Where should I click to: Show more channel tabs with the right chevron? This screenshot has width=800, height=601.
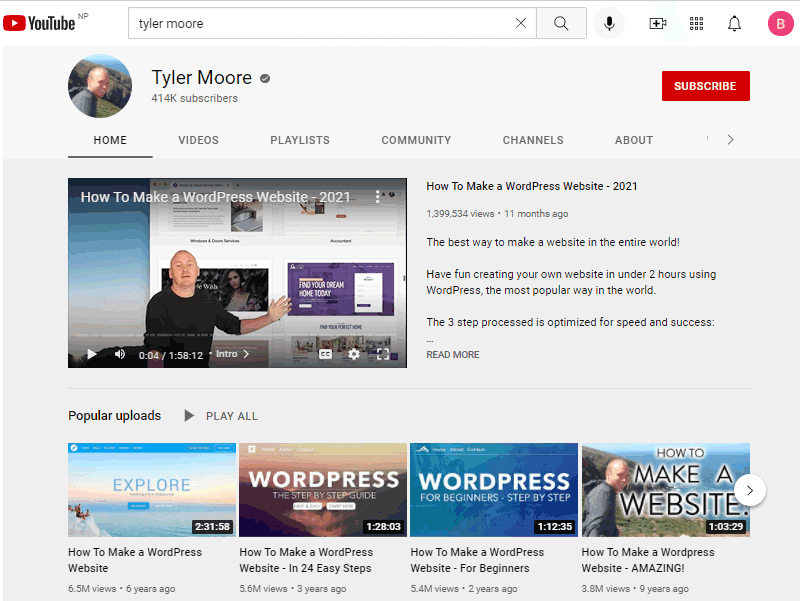pyautogui.click(x=730, y=140)
